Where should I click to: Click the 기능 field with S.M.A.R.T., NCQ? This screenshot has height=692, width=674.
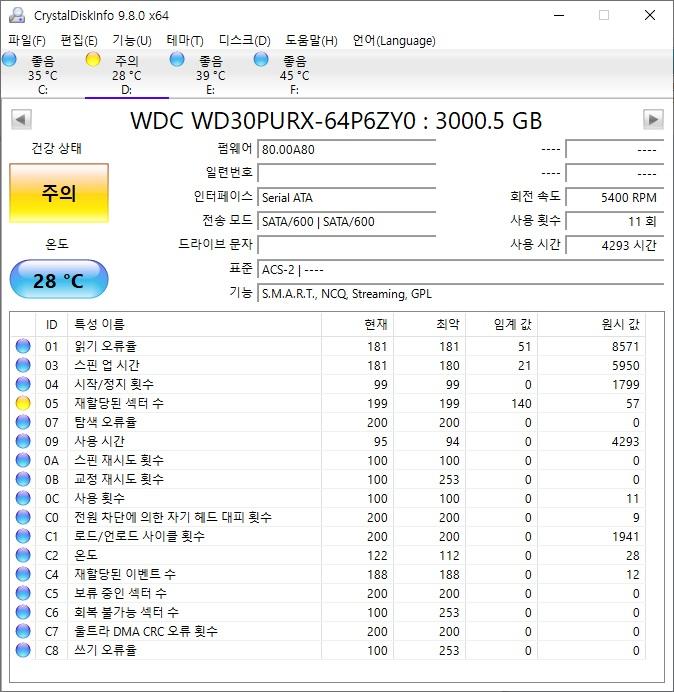(460, 293)
